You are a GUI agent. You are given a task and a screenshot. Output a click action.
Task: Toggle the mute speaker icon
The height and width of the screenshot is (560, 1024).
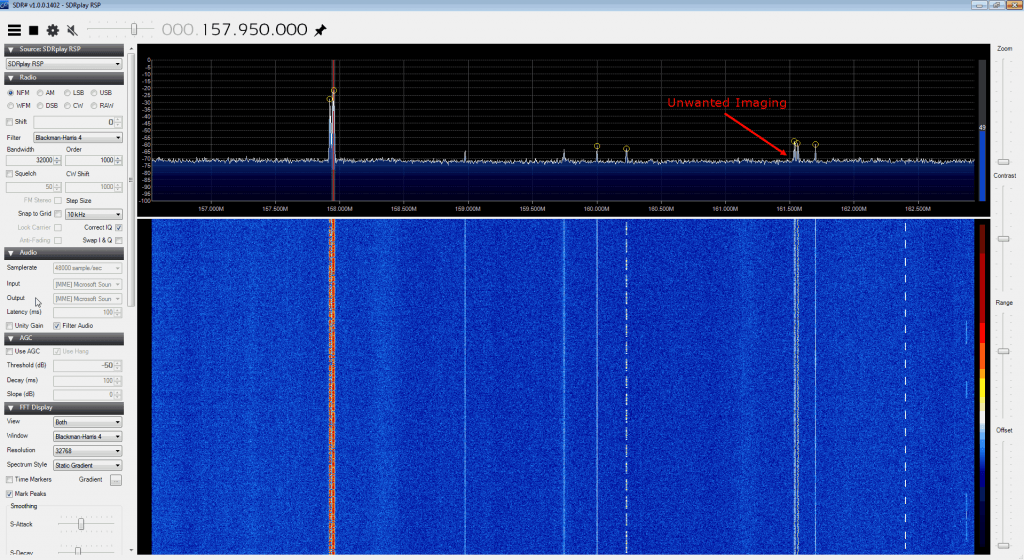(72, 31)
